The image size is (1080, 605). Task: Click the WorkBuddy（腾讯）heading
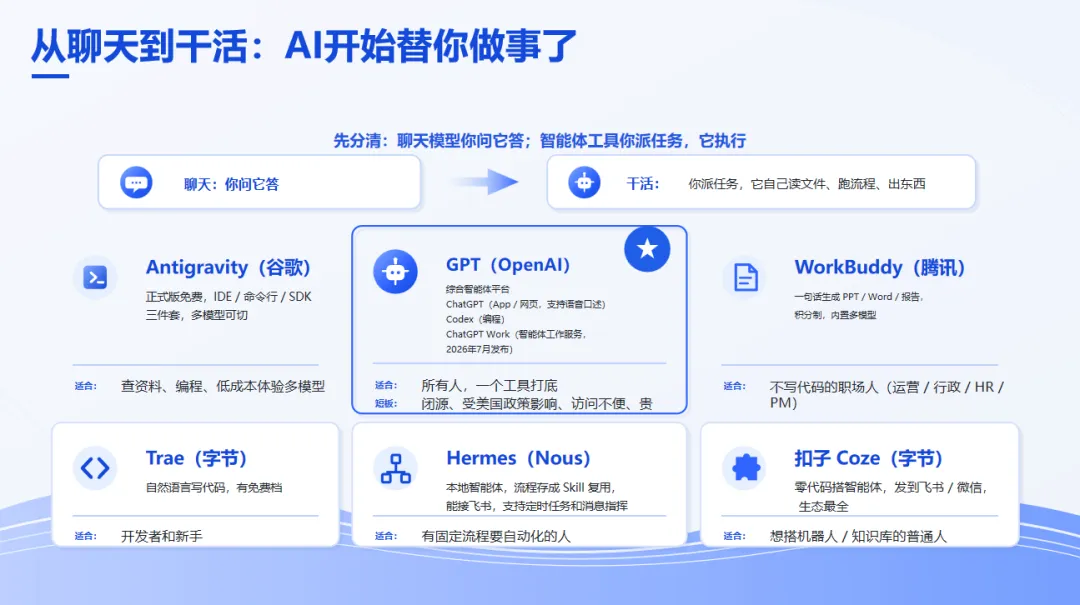click(x=880, y=267)
